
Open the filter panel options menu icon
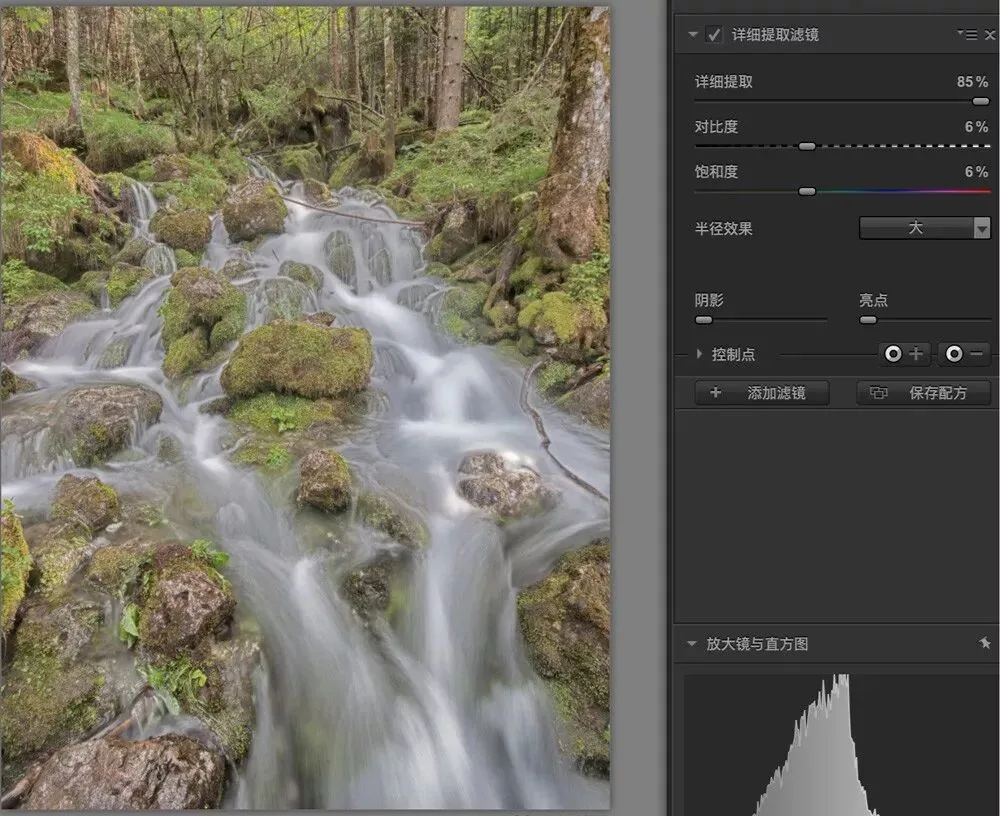968,34
